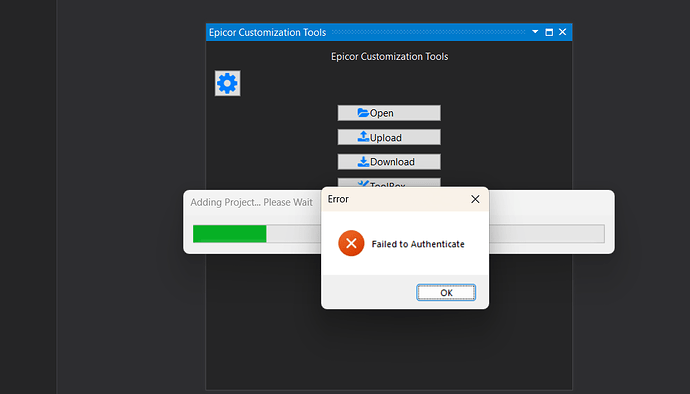Click the Epicor Customization Tools title bar
Image resolution: width=690 pixels, height=394 pixels.
(x=389, y=32)
